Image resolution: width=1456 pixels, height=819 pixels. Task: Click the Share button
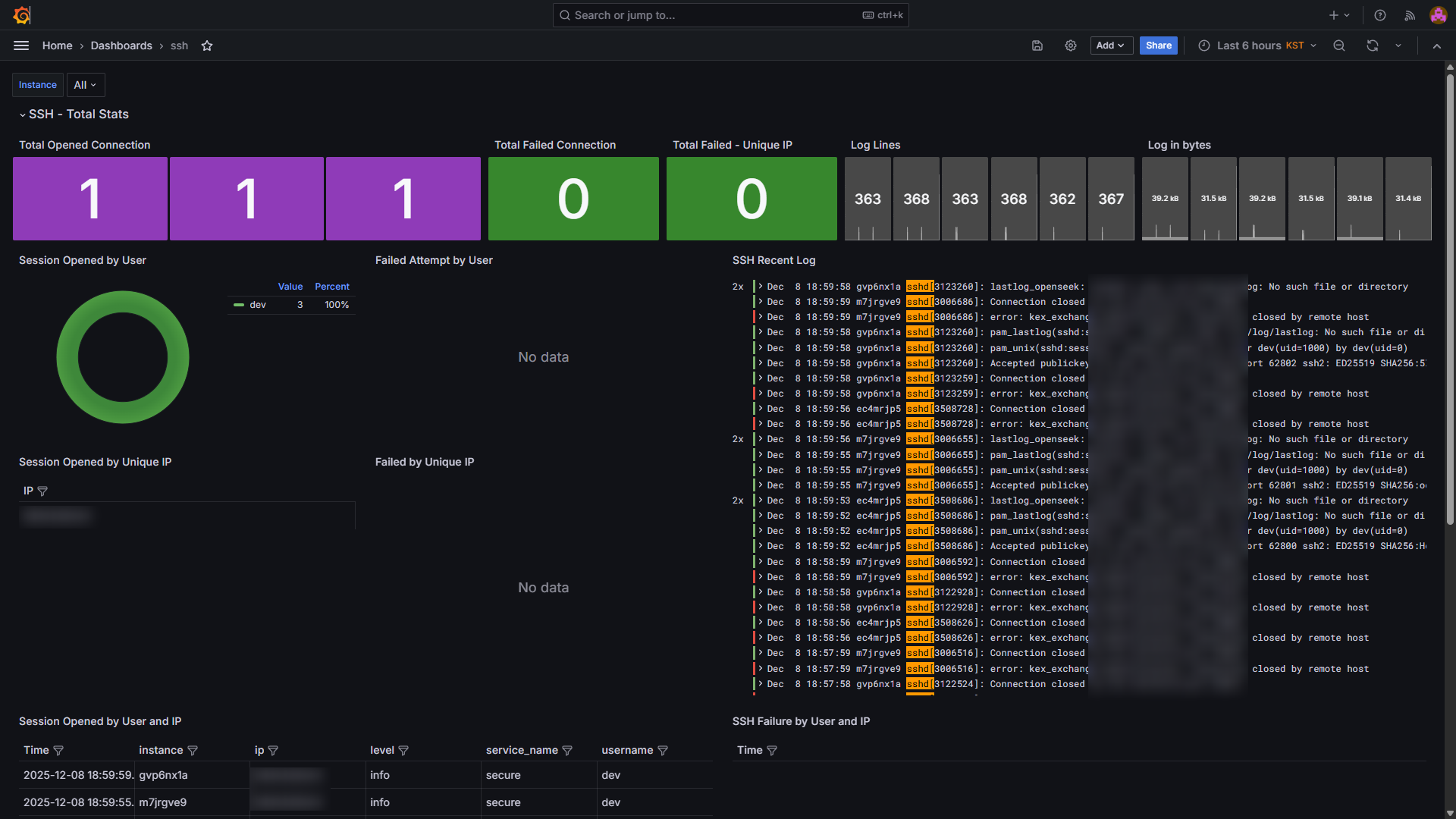pyautogui.click(x=1158, y=45)
